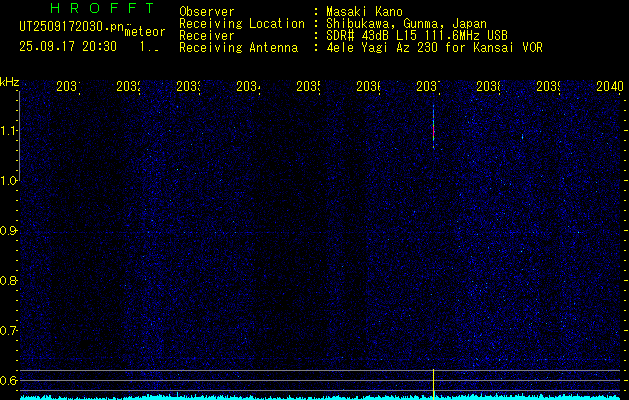Select the observer name Masaki Kano
Image resolution: width=629 pixels, height=400 pixels.
(x=364, y=12)
